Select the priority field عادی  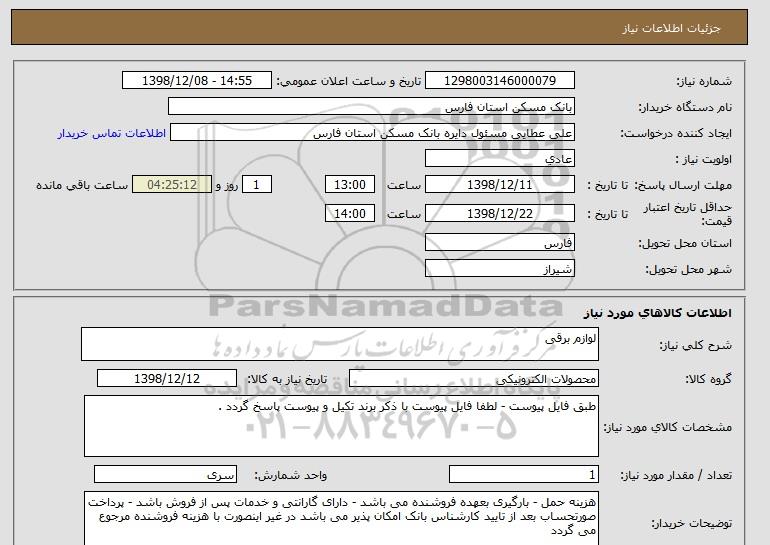click(499, 159)
